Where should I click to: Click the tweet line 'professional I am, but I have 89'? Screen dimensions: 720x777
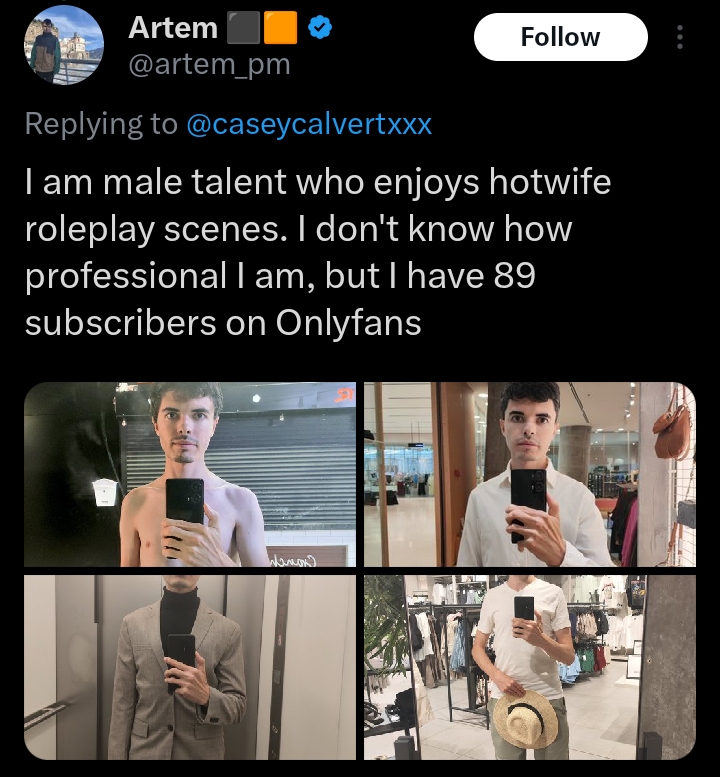point(280,276)
